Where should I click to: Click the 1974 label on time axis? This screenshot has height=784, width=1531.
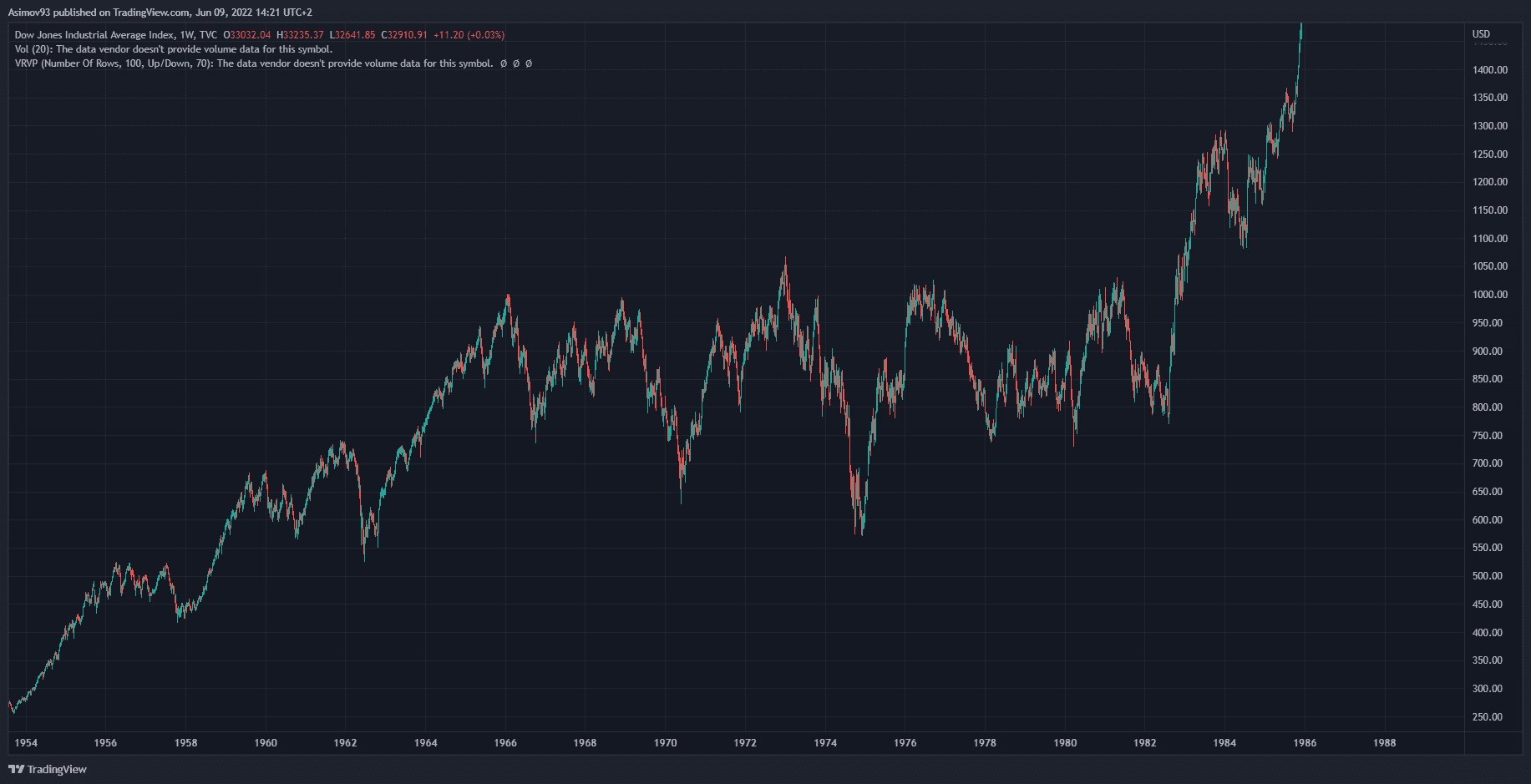pyautogui.click(x=825, y=742)
